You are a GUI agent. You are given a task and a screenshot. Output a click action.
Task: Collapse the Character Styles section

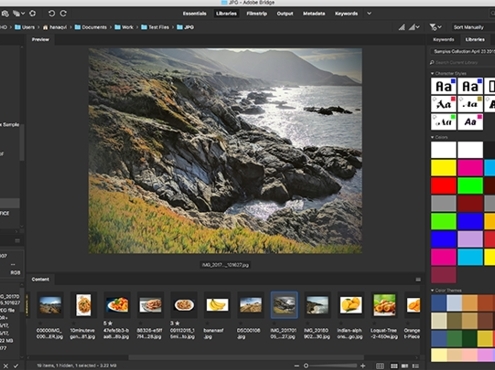click(432, 73)
